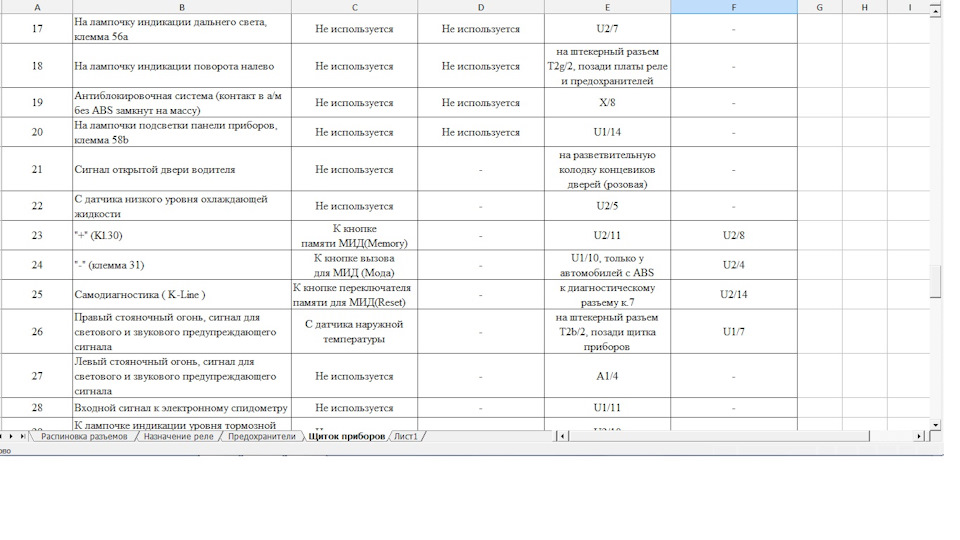Image resolution: width=960 pixels, height=540 pixels.
Task: Click cell 'U1/14' in column E
Action: [x=607, y=132]
